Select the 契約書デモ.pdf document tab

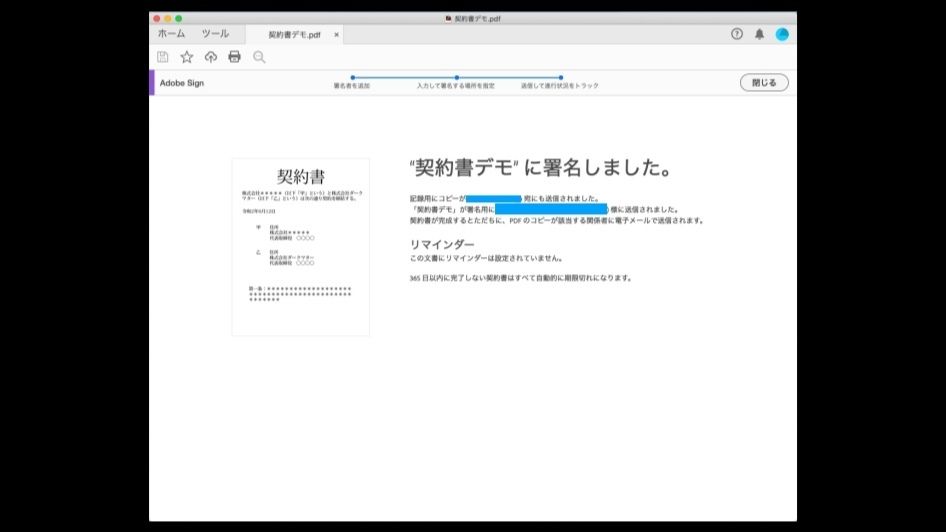(x=294, y=34)
